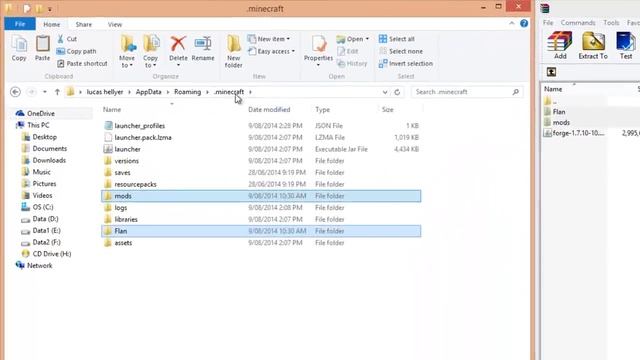640x360 pixels.
Task: Click Roaming in the address path
Action: pos(187,92)
